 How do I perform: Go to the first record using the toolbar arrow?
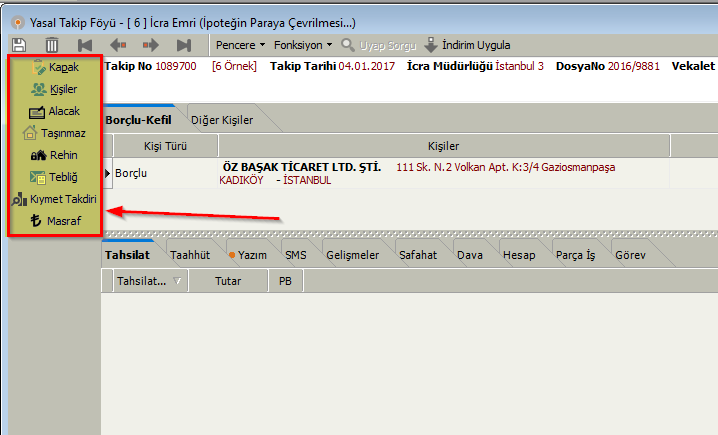tap(85, 45)
